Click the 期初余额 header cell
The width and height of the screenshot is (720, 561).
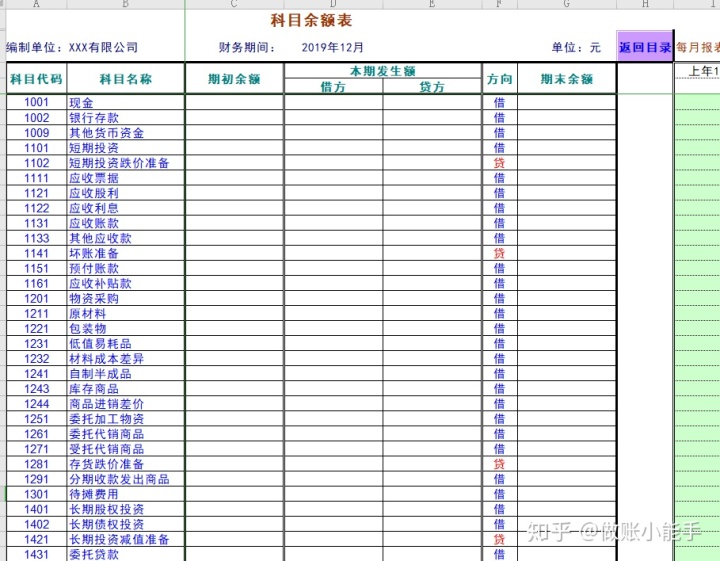tap(234, 79)
